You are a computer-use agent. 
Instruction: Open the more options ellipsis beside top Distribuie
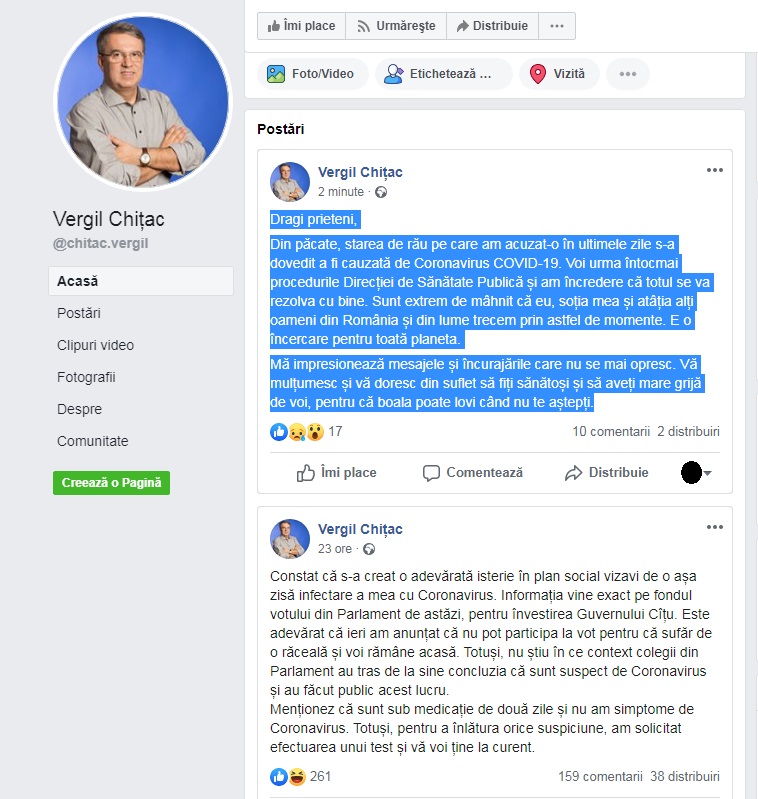pyautogui.click(x=557, y=26)
